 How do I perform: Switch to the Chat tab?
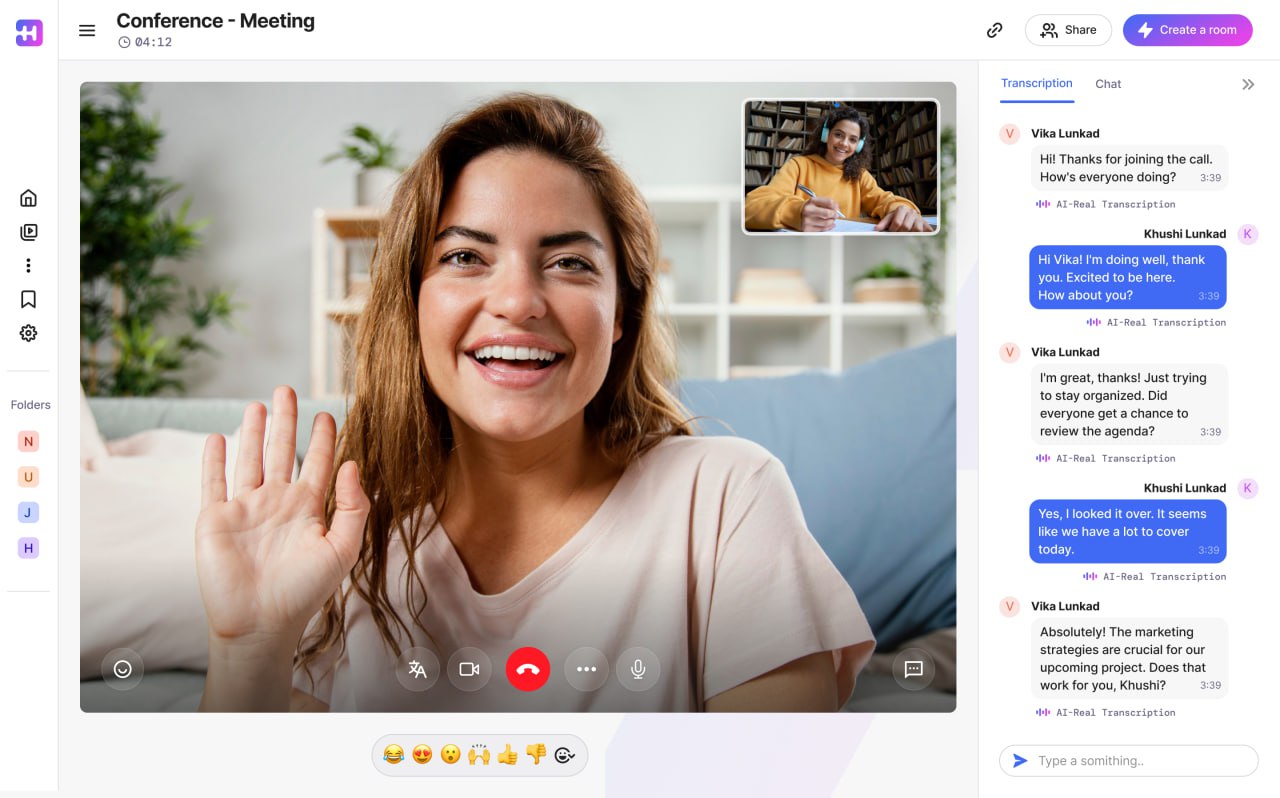point(1108,84)
